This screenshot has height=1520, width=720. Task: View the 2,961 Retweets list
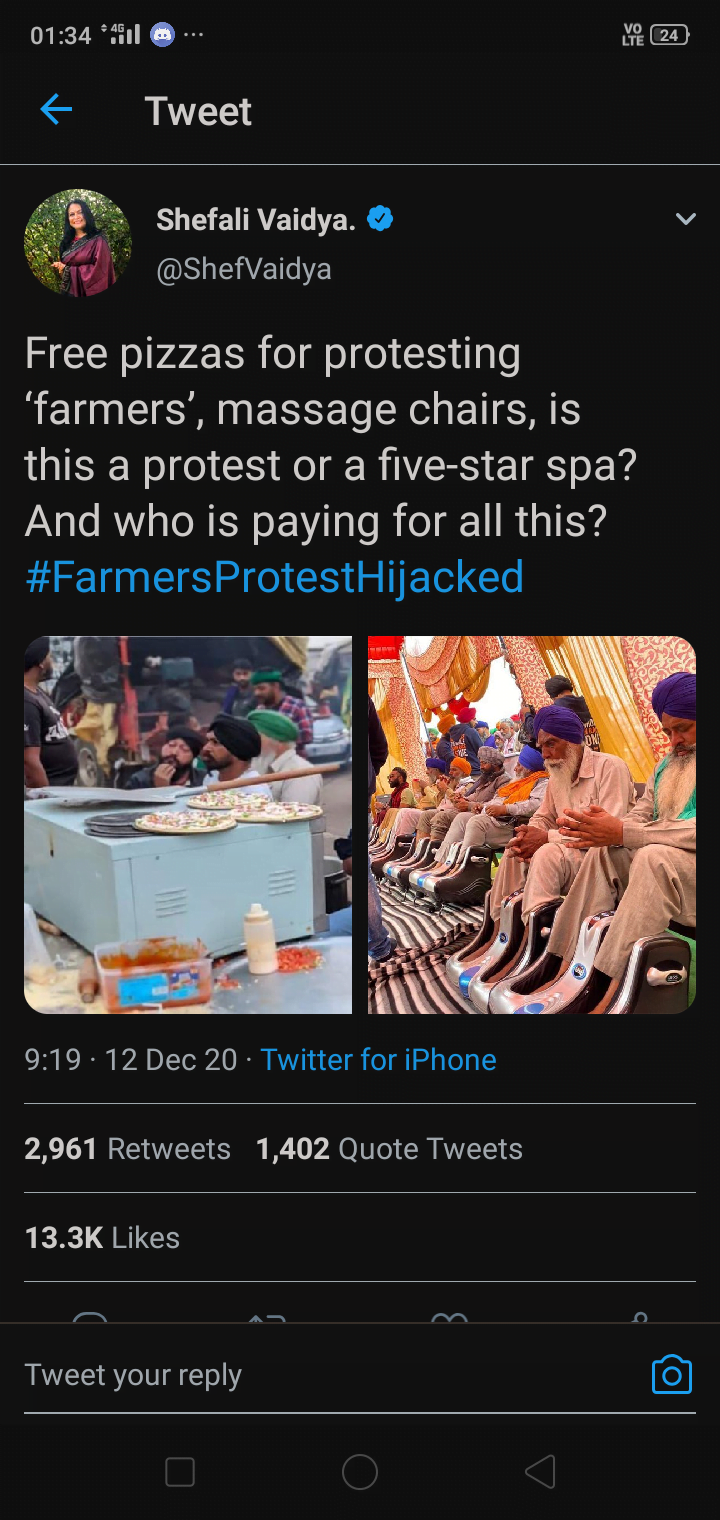click(x=127, y=1149)
